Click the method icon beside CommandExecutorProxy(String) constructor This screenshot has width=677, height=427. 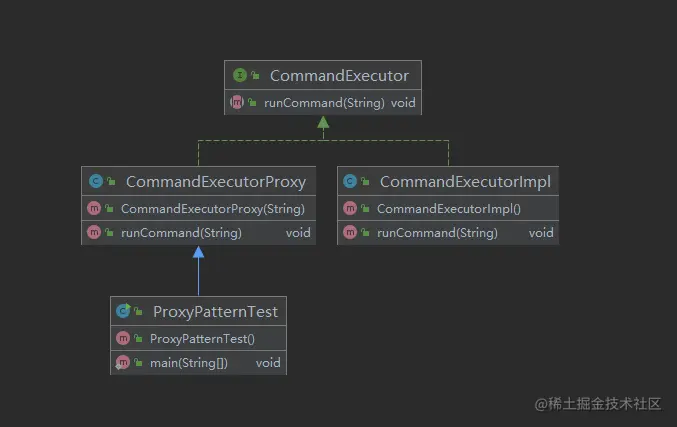coord(94,208)
